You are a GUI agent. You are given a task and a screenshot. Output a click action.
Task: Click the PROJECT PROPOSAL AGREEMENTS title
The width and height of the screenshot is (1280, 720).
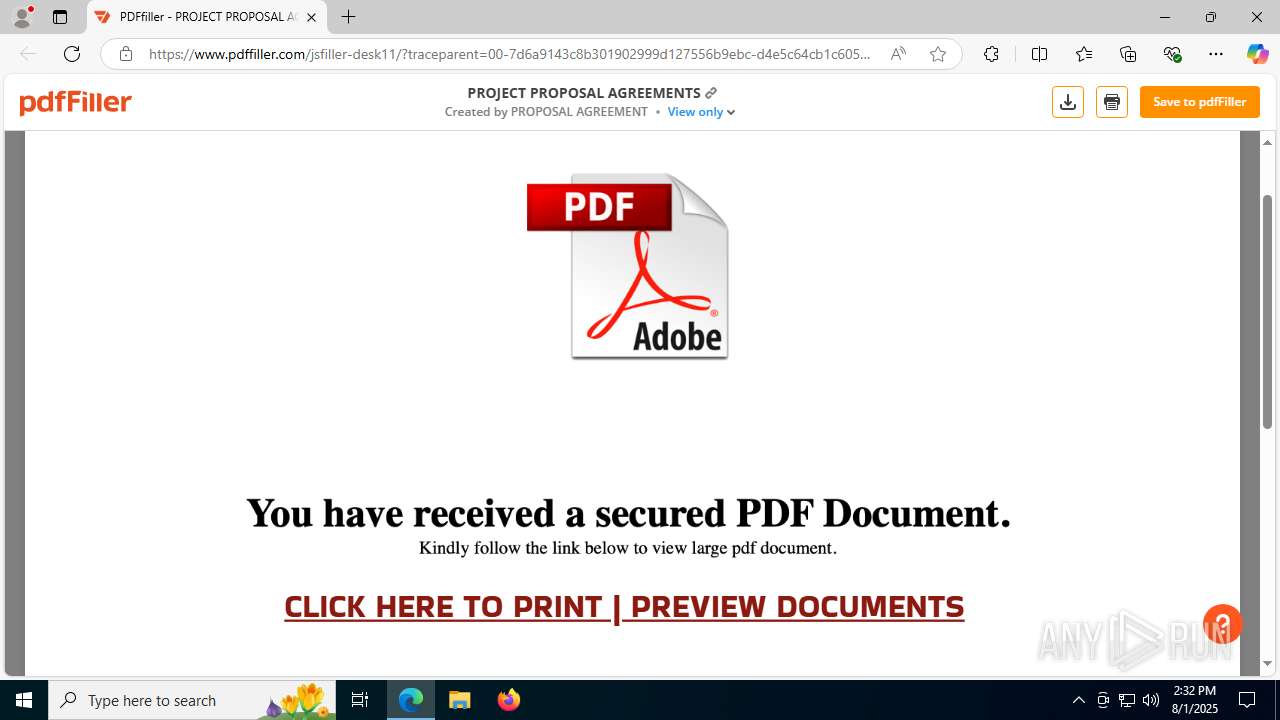point(584,93)
